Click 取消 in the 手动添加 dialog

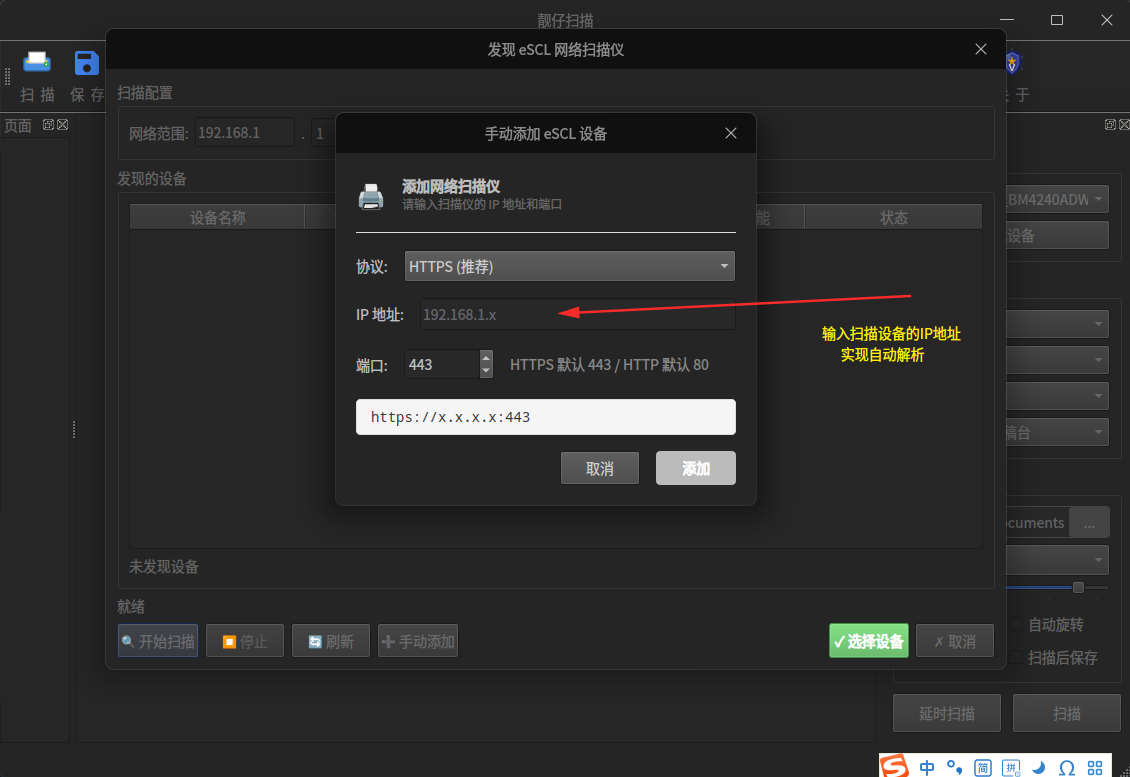pos(600,469)
